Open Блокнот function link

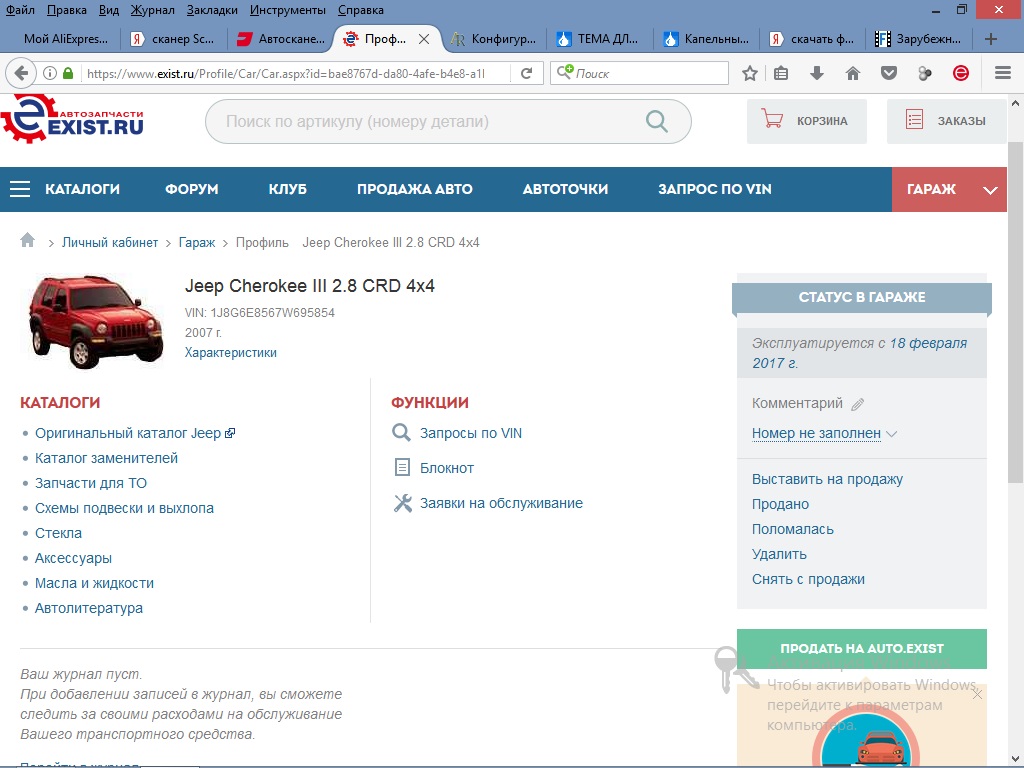447,468
